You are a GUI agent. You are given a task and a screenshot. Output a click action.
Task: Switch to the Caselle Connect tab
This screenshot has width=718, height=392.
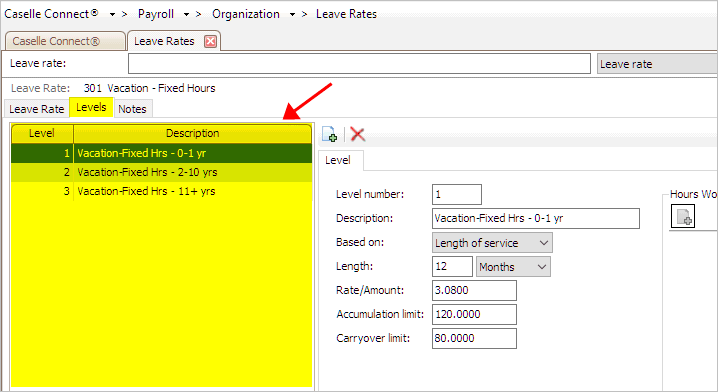[x=65, y=41]
